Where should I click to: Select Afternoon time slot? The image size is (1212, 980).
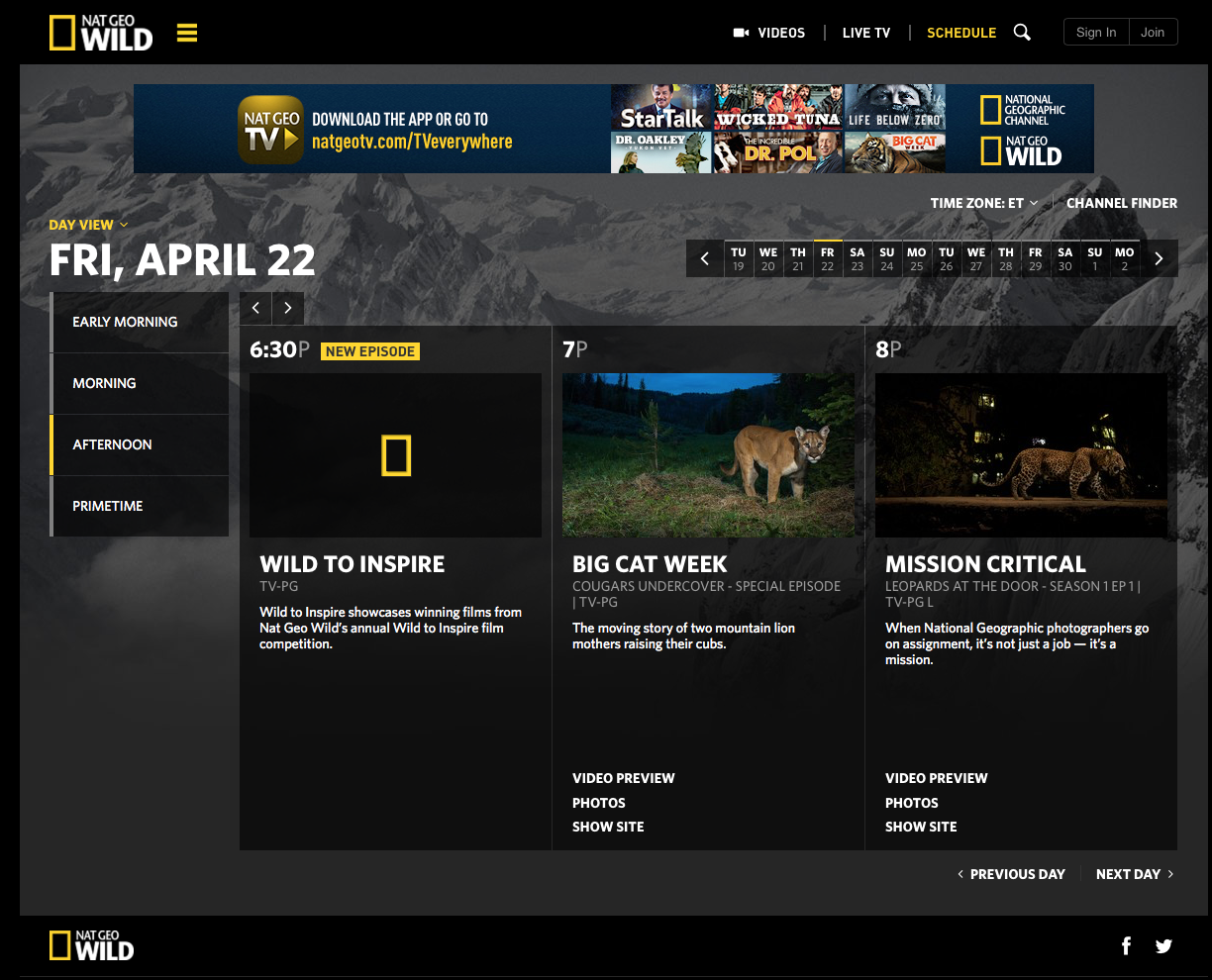140,444
